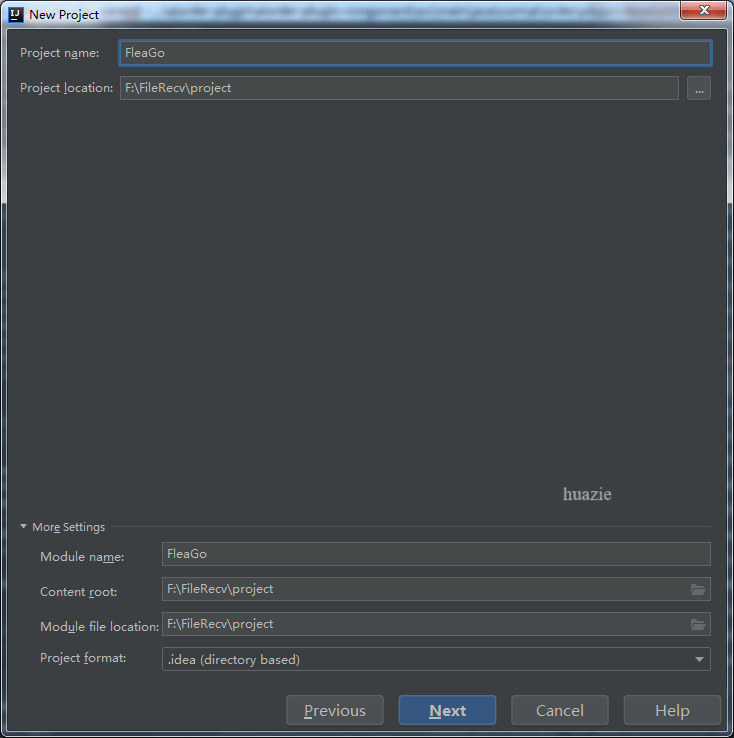The image size is (734, 738).
Task: Go back with the Previous button
Action: point(335,710)
